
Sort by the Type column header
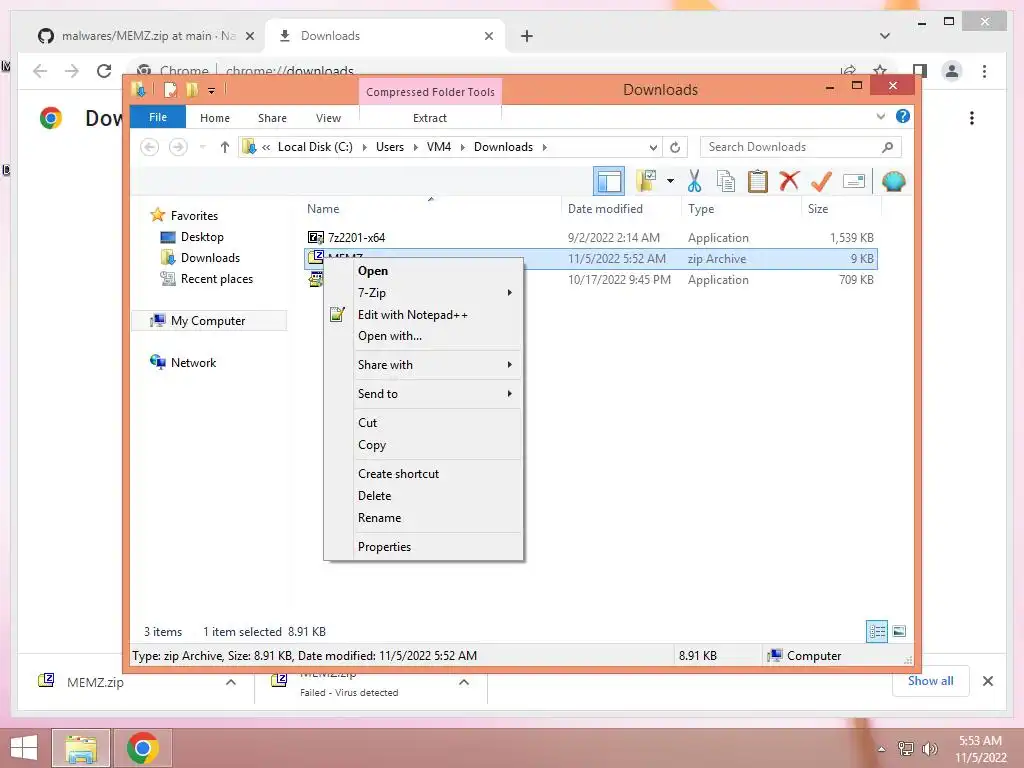741,209
